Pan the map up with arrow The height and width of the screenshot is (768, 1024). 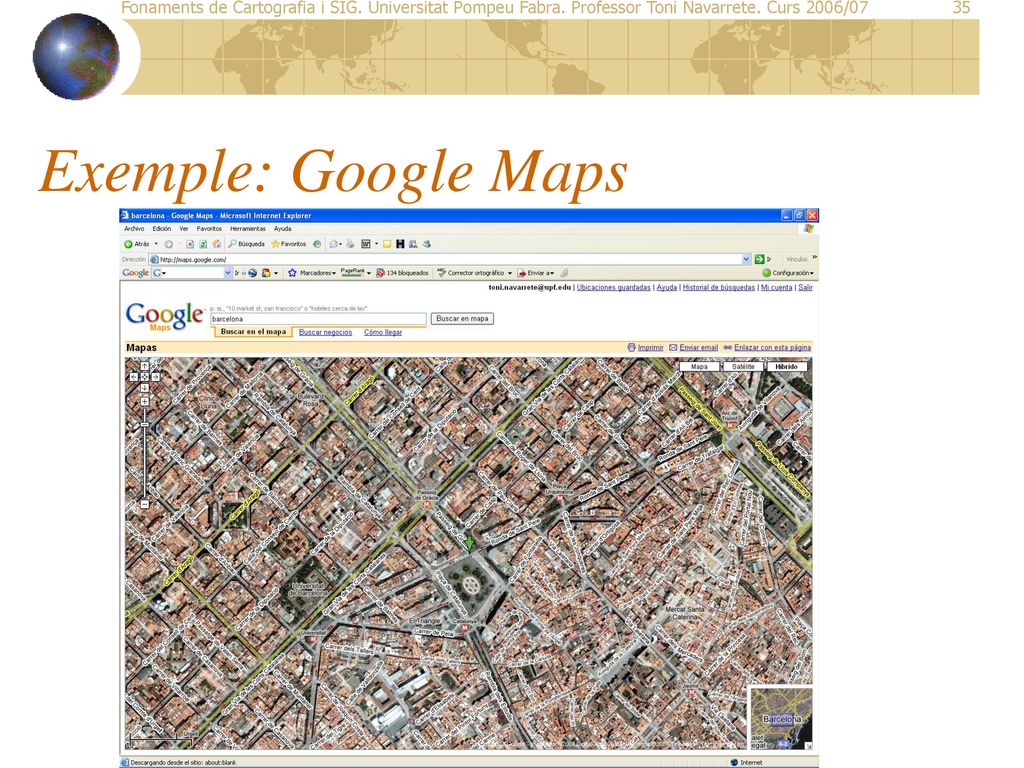[x=144, y=366]
